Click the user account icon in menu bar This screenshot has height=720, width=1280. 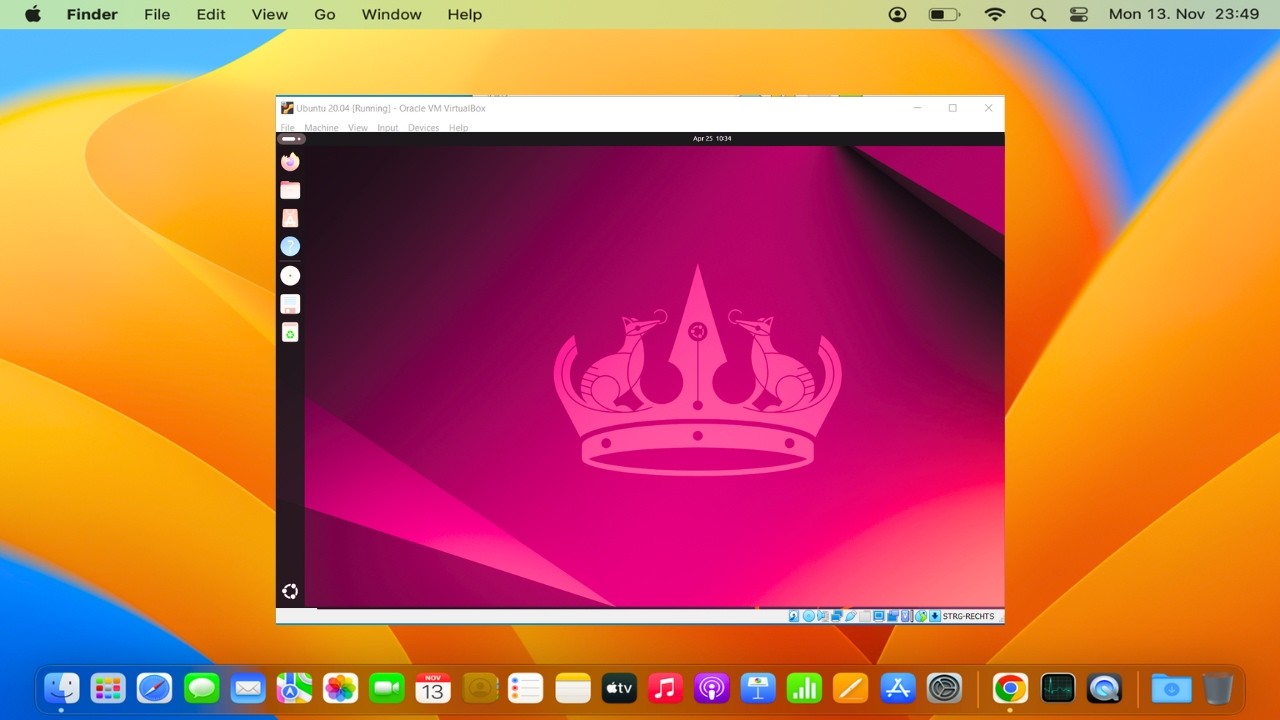[x=898, y=14]
